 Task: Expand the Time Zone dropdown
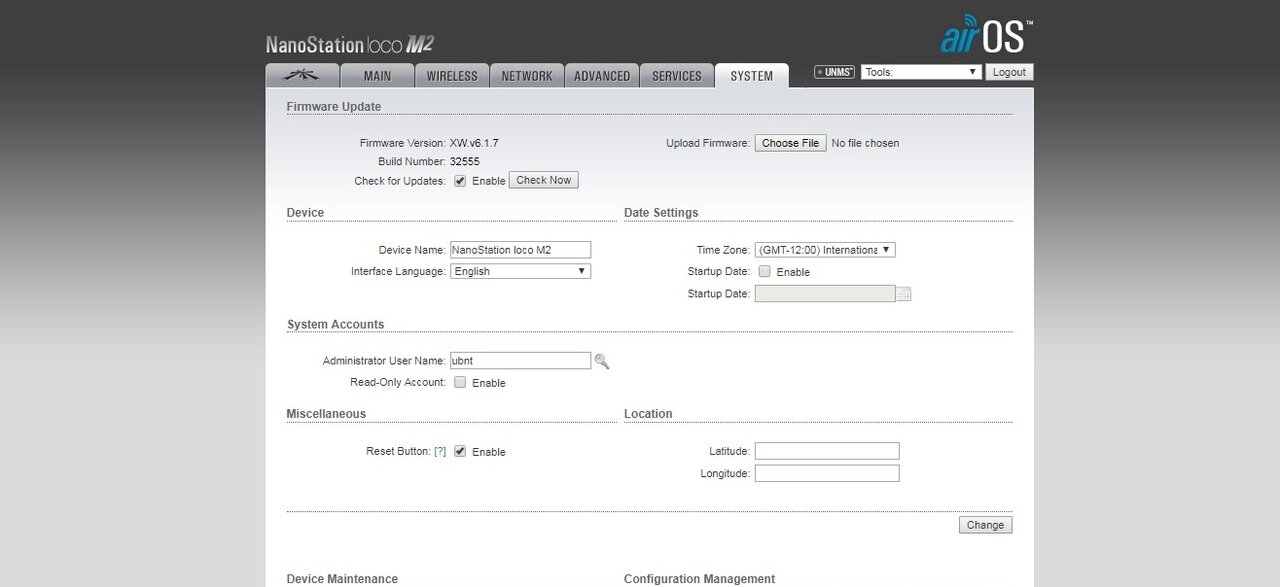click(x=825, y=250)
